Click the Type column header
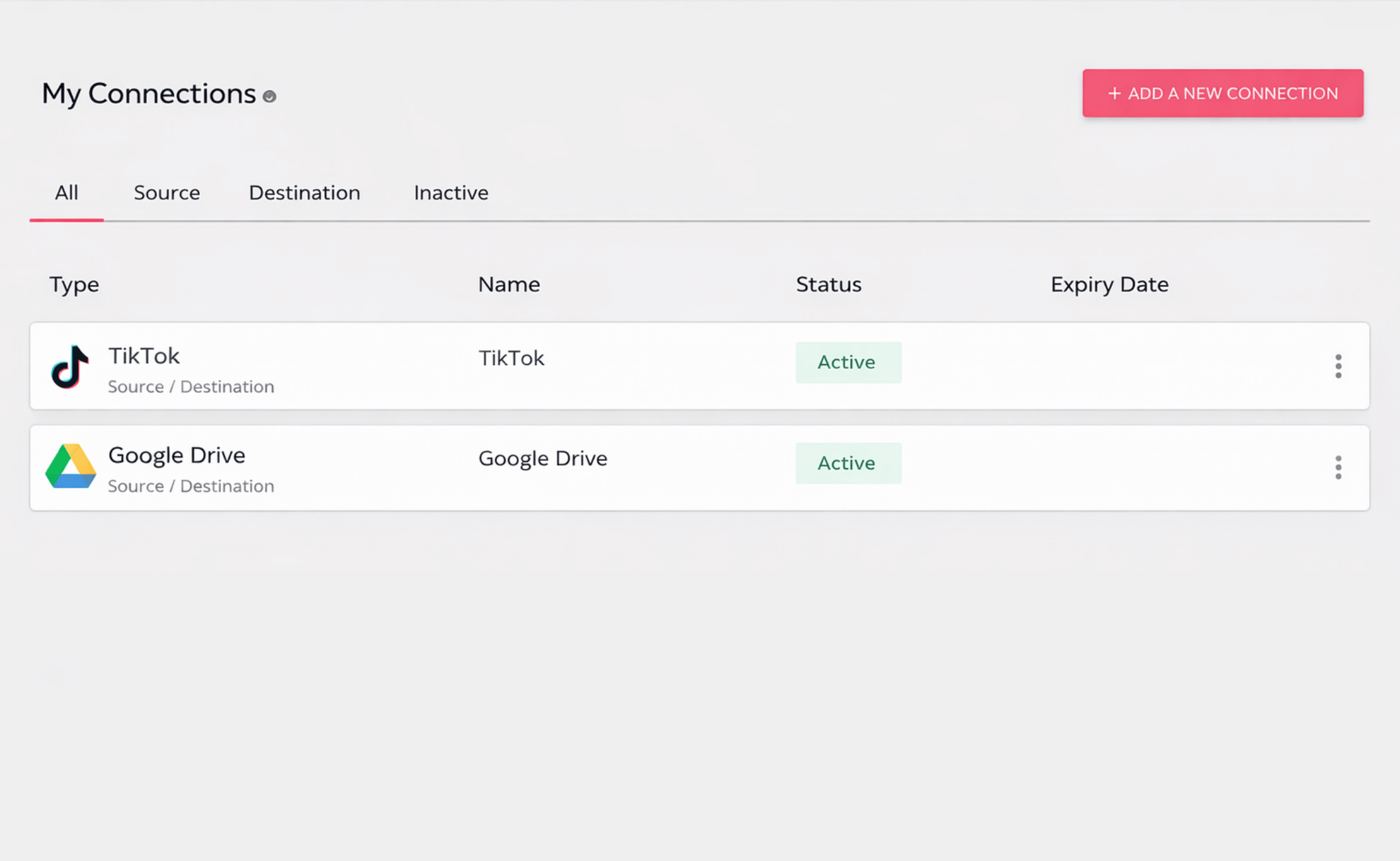This screenshot has width=1400, height=861. [x=74, y=284]
